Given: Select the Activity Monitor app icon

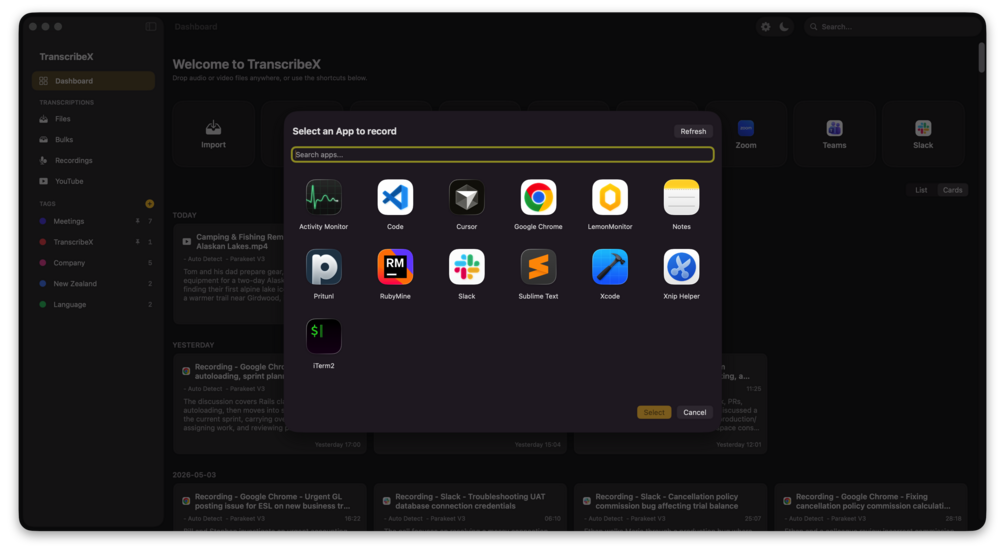Looking at the screenshot, I should [323, 197].
